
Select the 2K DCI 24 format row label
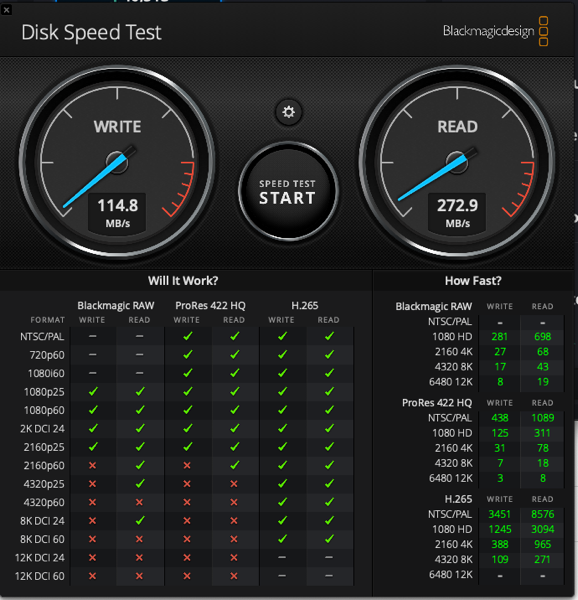(42, 429)
